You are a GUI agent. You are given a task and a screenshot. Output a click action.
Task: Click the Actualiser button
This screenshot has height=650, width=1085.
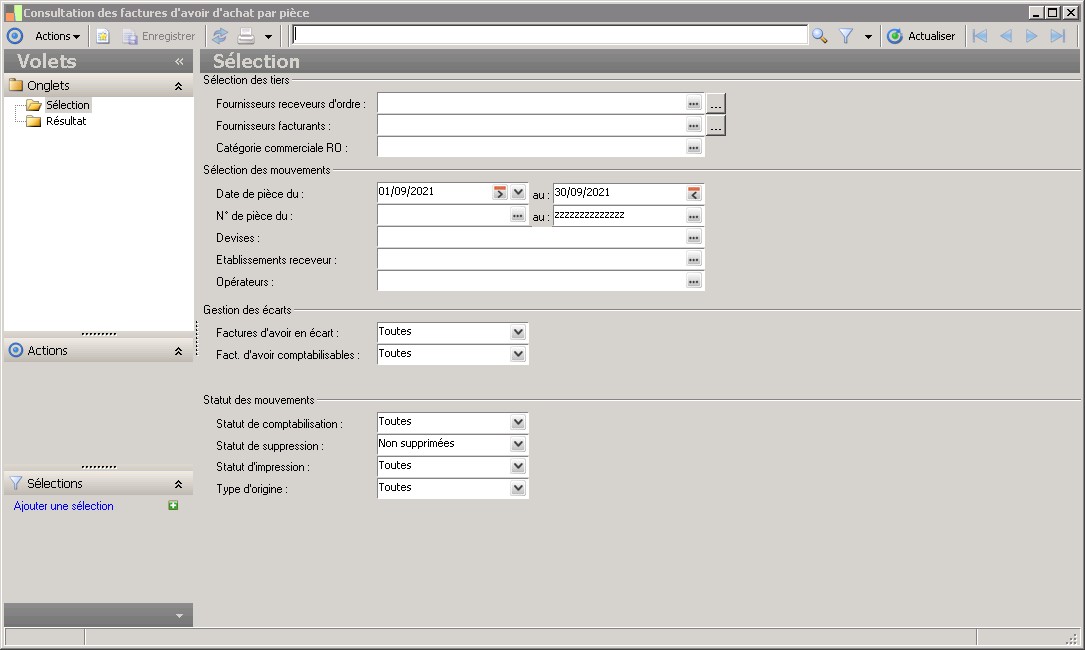[921, 36]
